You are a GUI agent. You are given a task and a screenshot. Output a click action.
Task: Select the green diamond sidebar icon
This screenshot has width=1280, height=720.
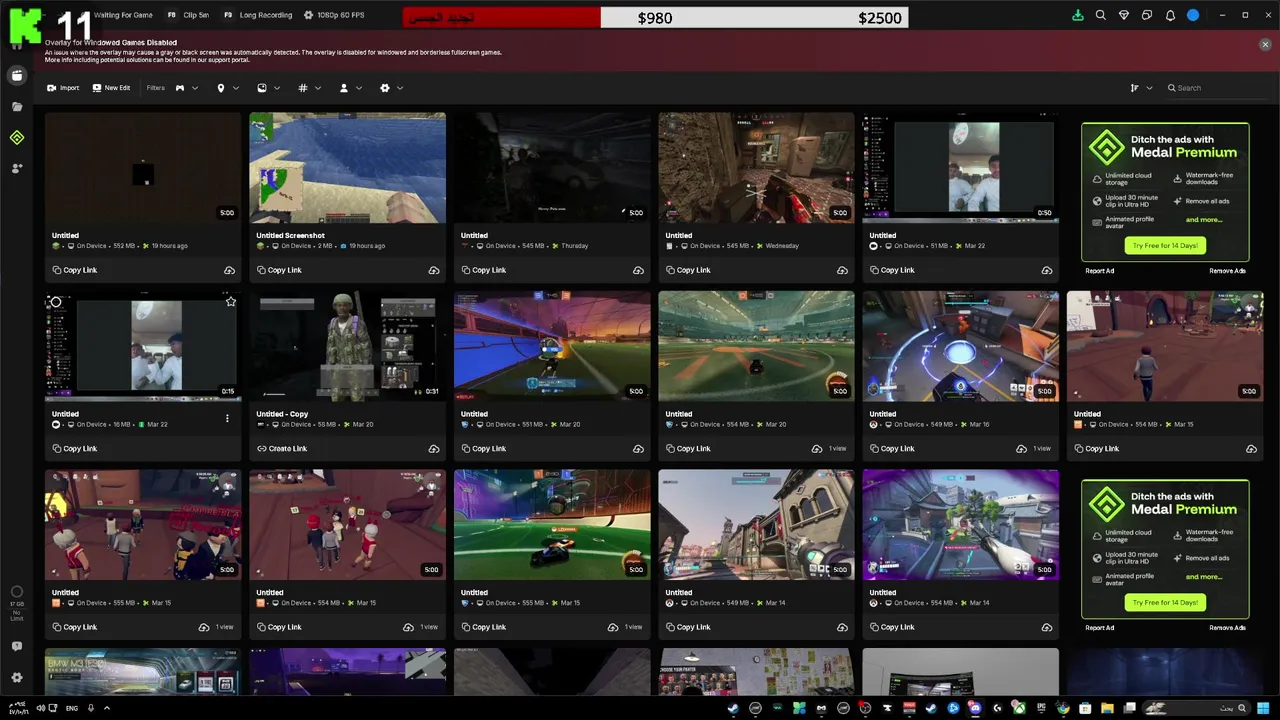(x=17, y=138)
